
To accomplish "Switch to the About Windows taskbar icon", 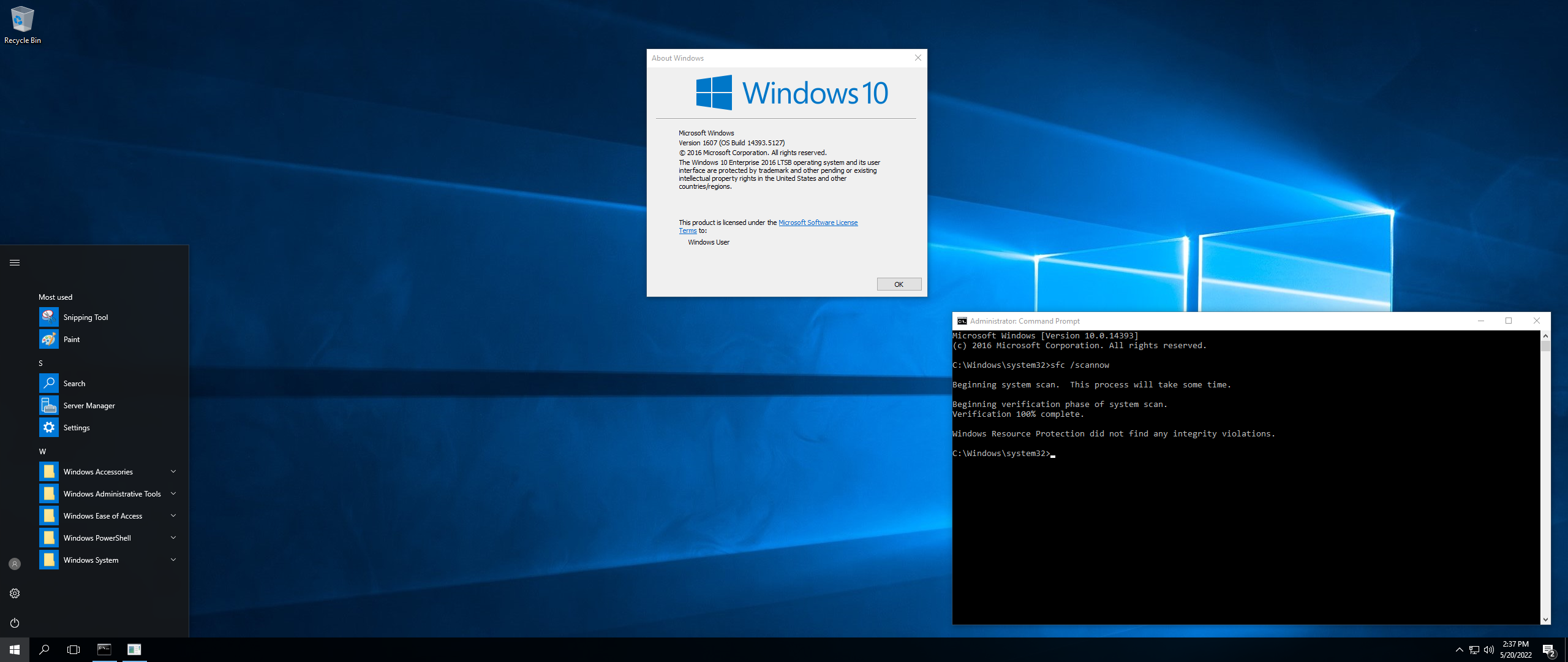I will point(134,650).
